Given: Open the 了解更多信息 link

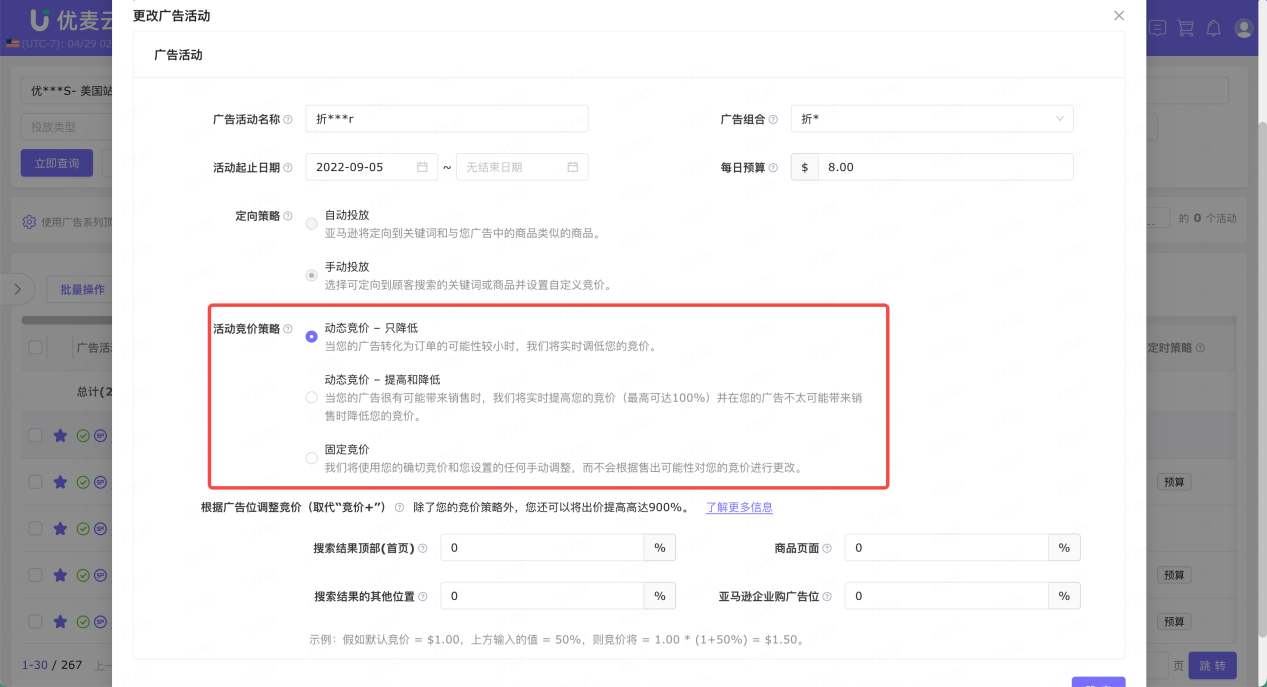Looking at the screenshot, I should coord(739,507).
